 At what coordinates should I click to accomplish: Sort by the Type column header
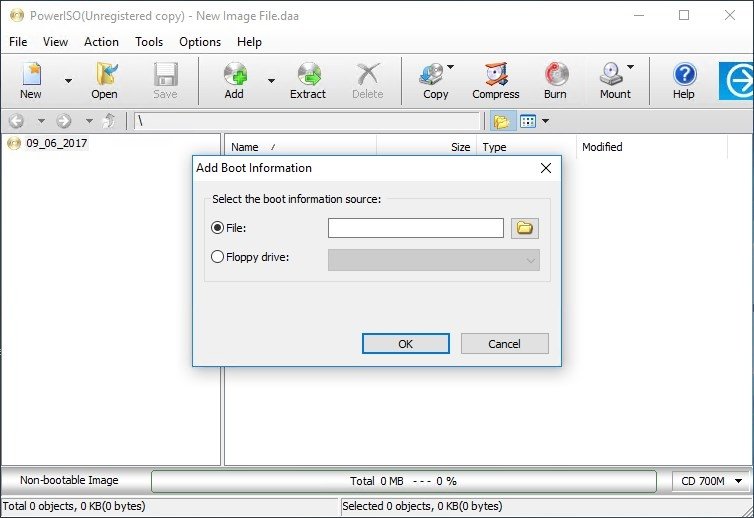coord(527,147)
